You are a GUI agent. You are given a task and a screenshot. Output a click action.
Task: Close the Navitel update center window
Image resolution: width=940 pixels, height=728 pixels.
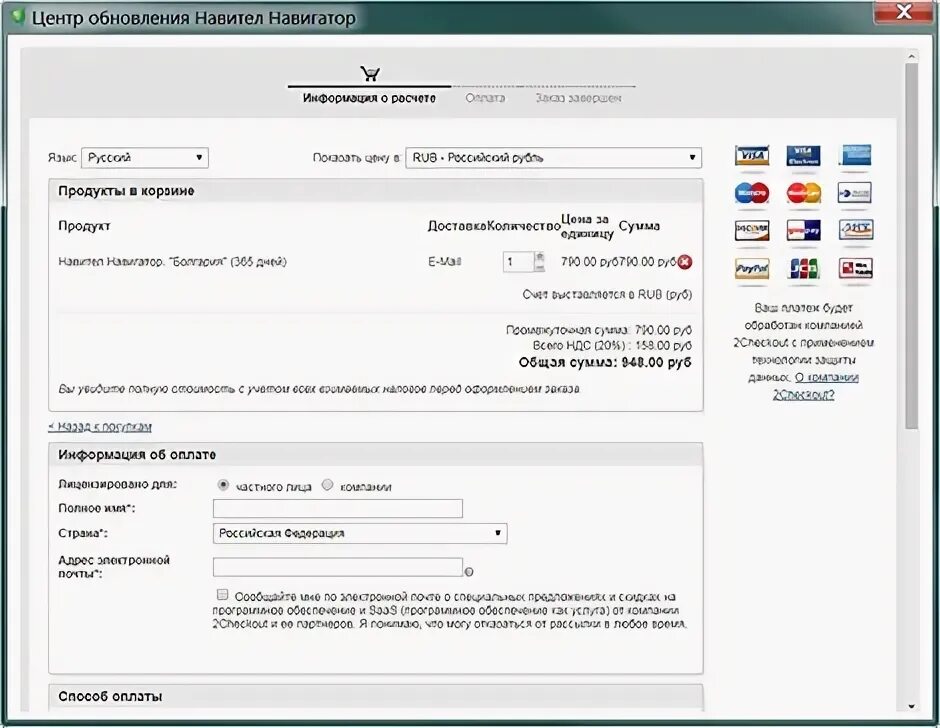point(905,11)
